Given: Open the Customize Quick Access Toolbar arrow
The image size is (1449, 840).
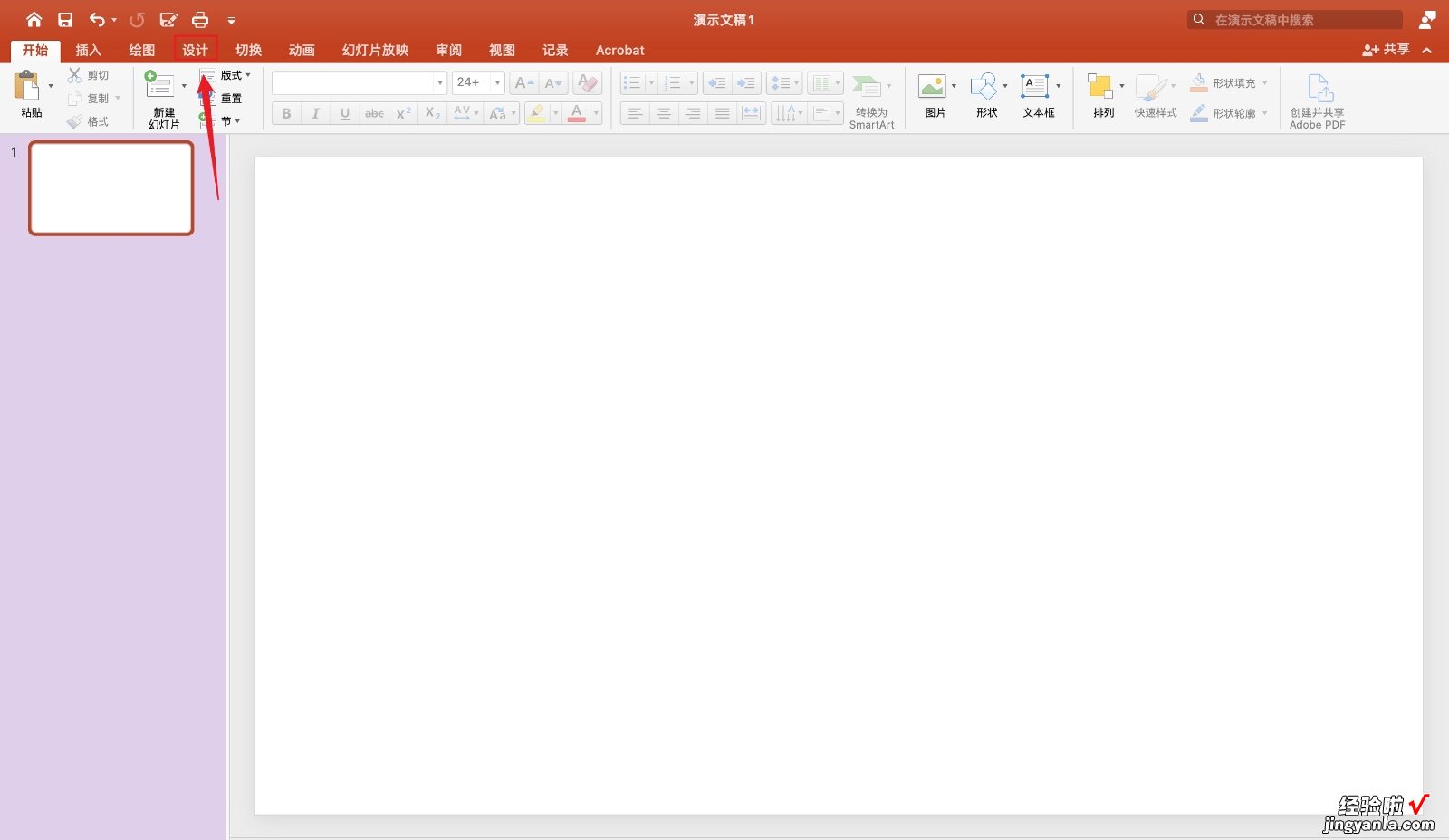Looking at the screenshot, I should [231, 20].
